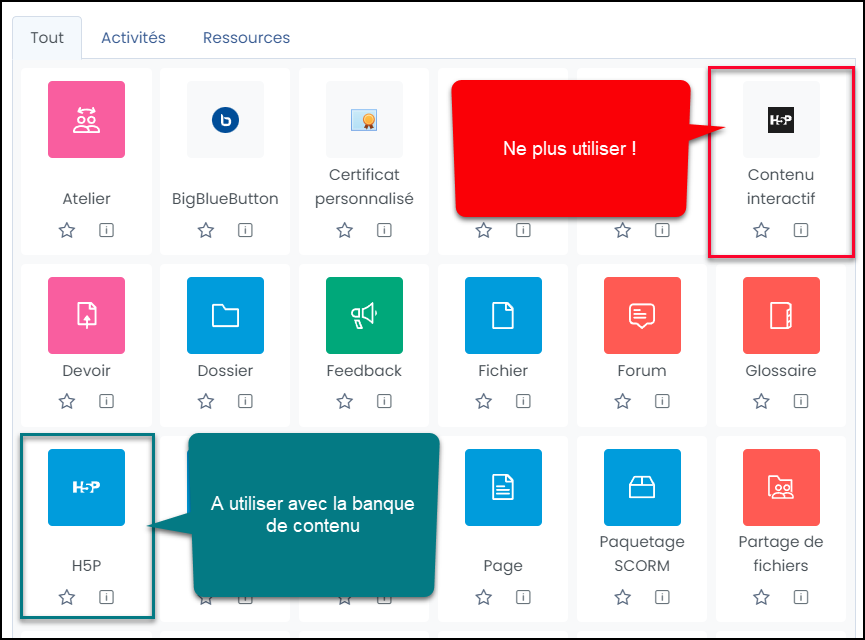Viewport: 865px width, 640px height.
Task: Star the Forum activity
Action: pos(623,401)
